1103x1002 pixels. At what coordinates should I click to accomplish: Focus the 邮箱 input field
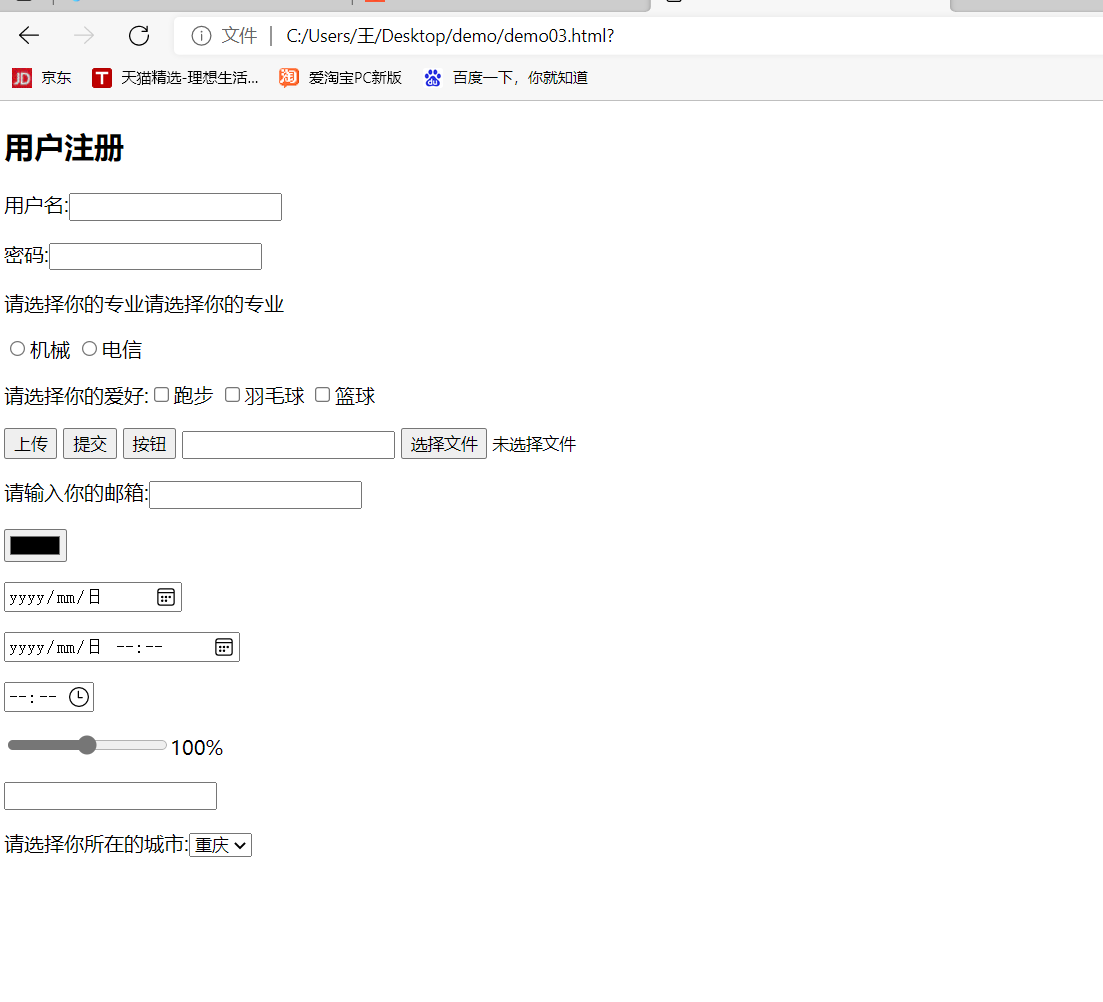(x=255, y=495)
